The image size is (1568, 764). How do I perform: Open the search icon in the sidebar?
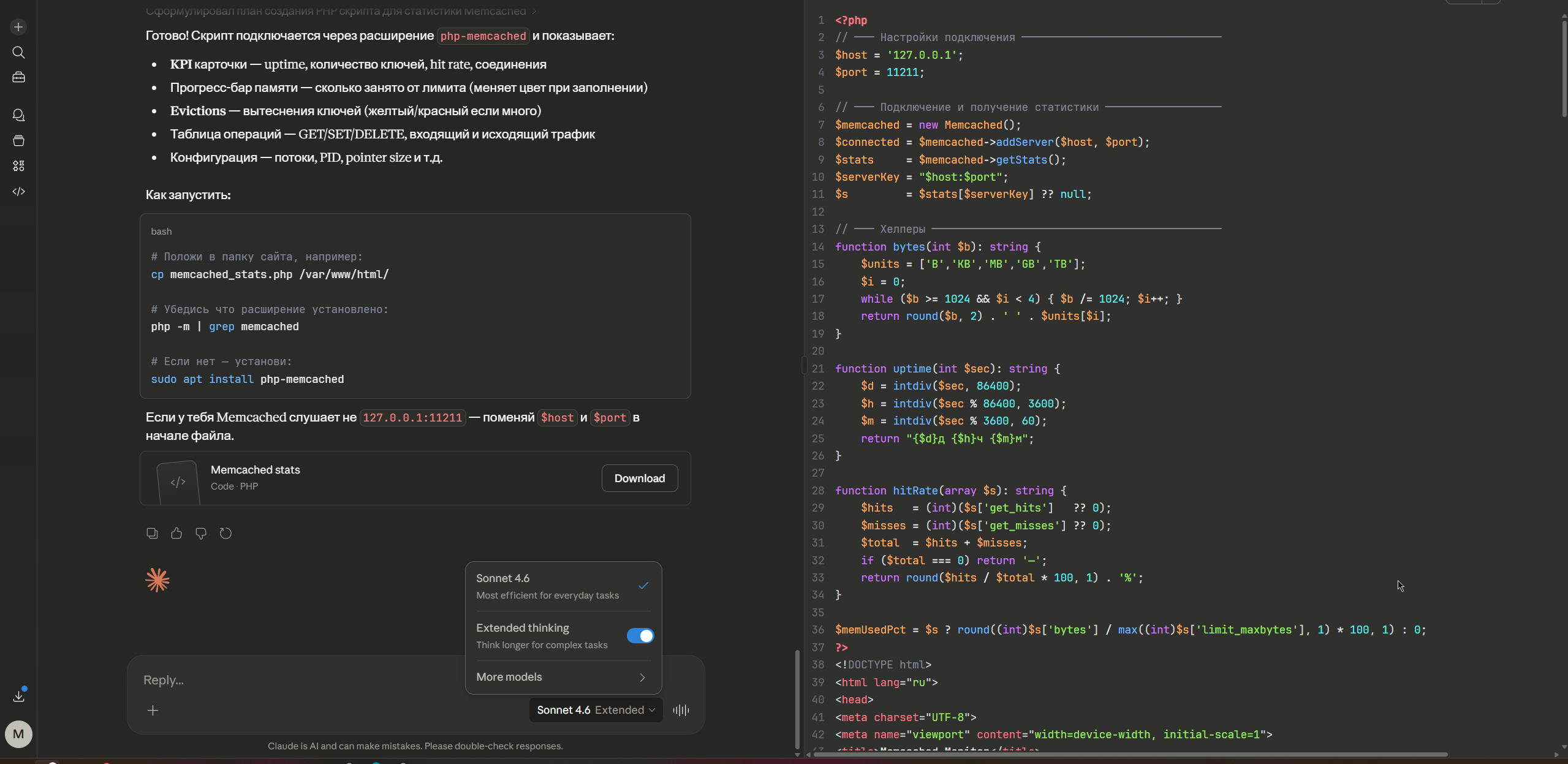tap(18, 53)
